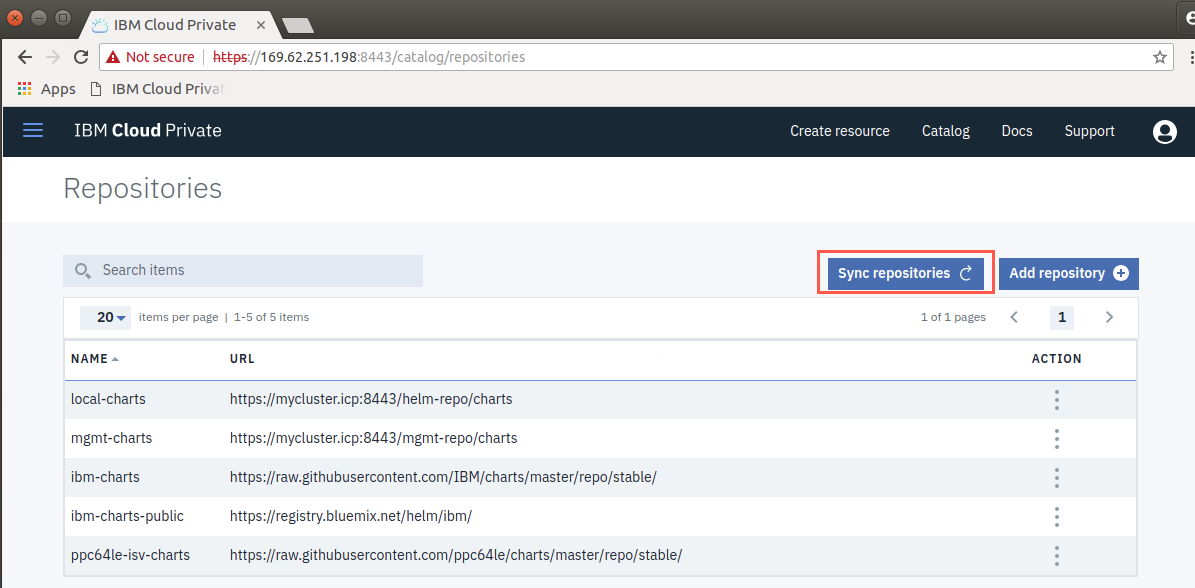
Task: Click the browser back arrow
Action: [x=24, y=57]
